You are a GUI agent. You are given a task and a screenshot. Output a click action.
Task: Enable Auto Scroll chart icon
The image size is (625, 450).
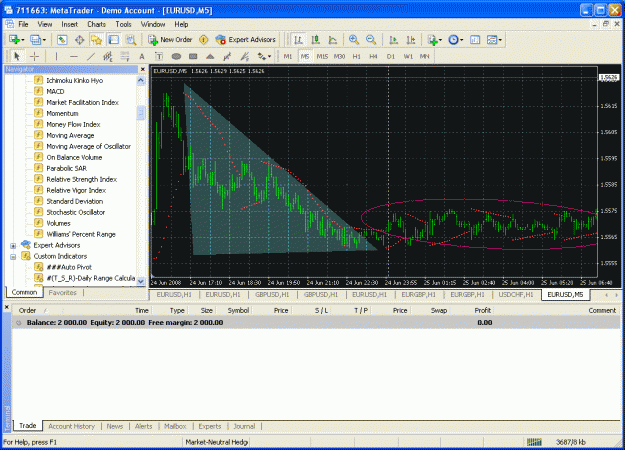[393, 39]
